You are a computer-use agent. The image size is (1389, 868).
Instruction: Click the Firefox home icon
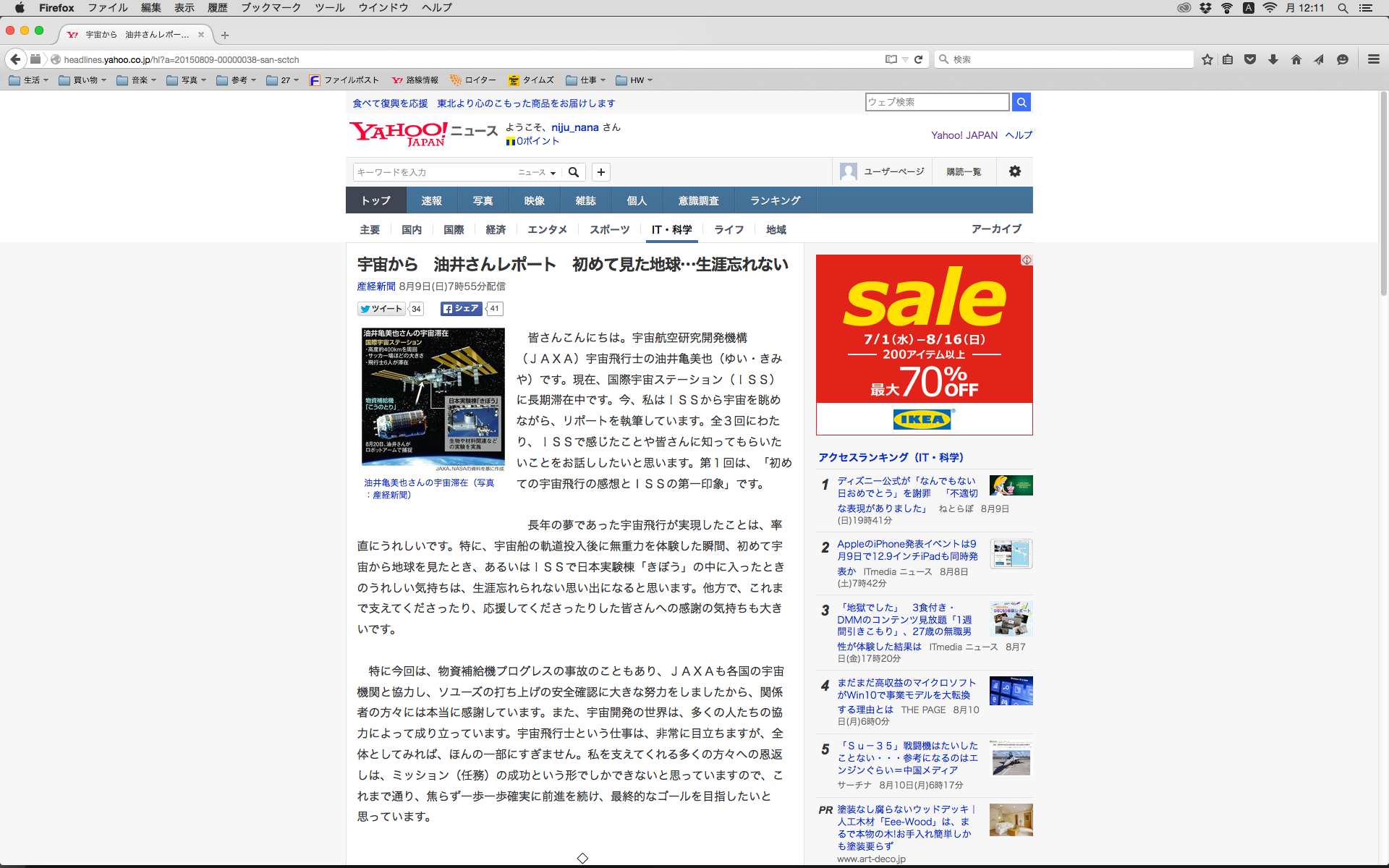click(x=1296, y=60)
